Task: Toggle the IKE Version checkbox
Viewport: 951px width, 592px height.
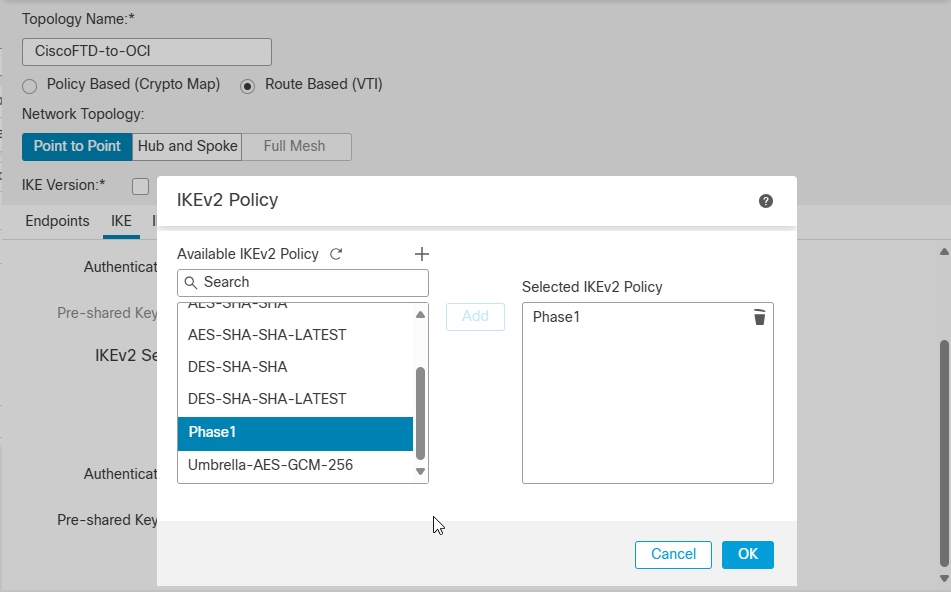Action: pyautogui.click(x=140, y=186)
